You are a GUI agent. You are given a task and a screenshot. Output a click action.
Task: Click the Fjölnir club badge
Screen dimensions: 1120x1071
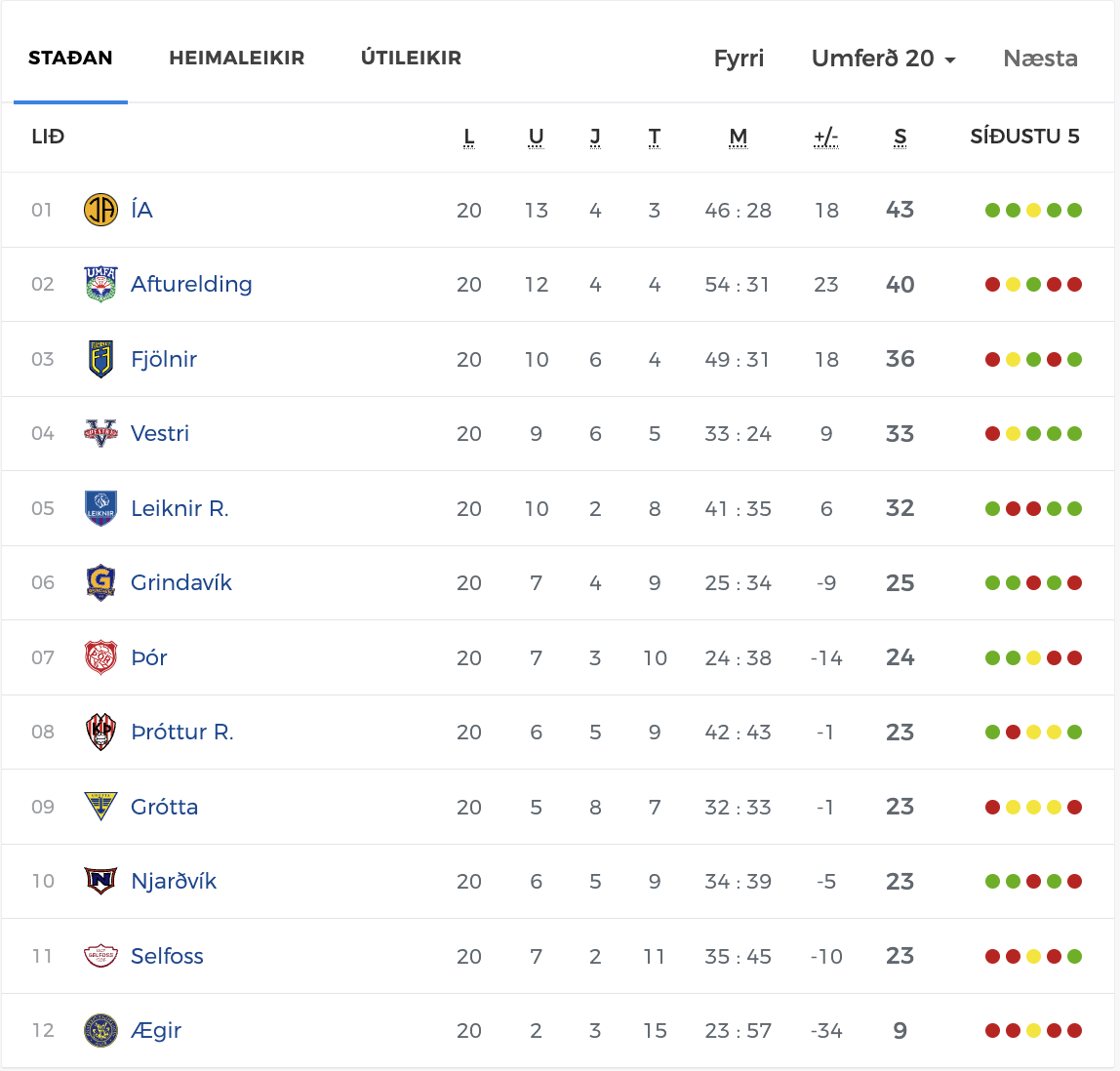(x=100, y=359)
